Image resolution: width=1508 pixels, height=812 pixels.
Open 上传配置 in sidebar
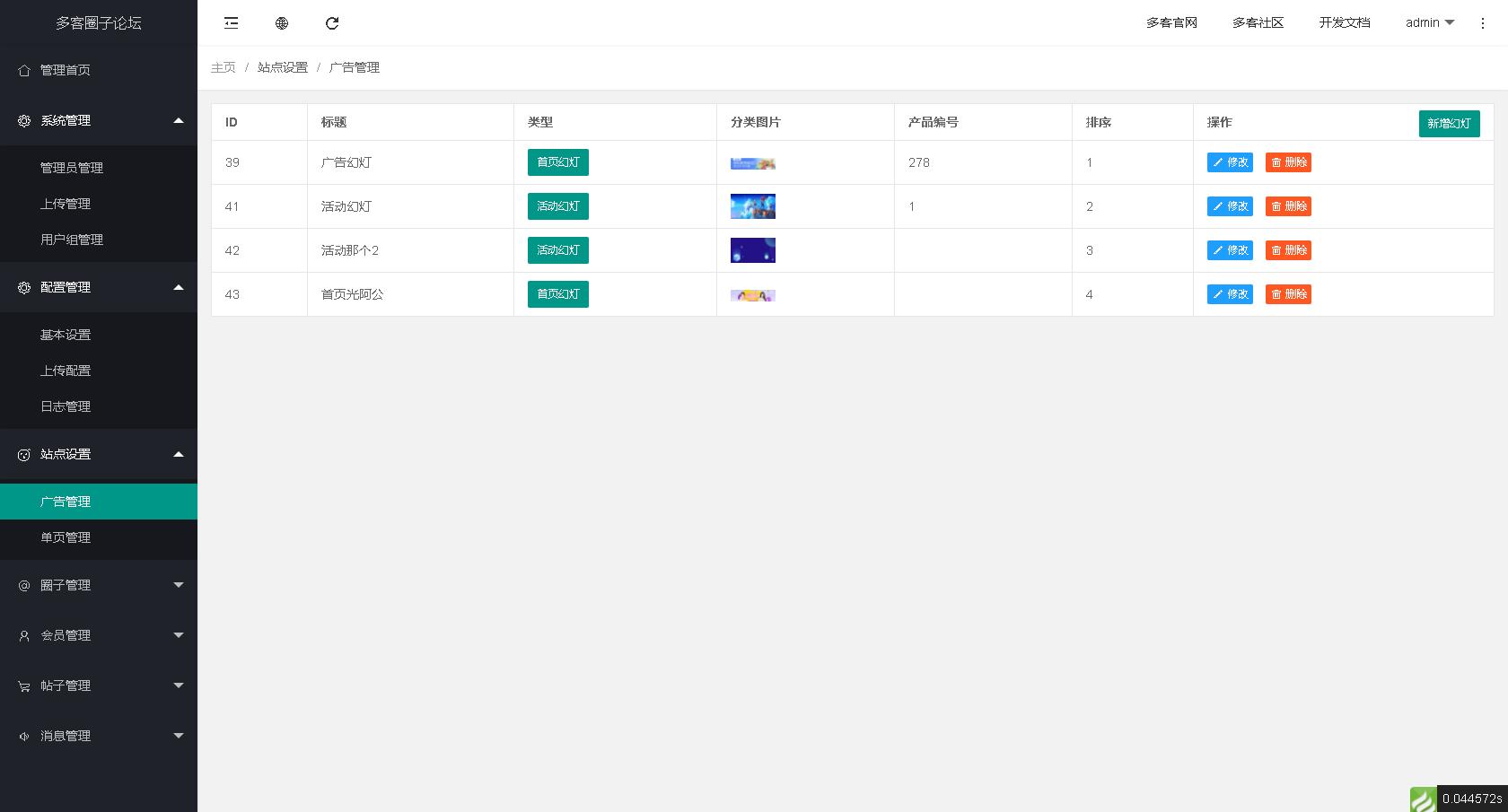(99, 371)
